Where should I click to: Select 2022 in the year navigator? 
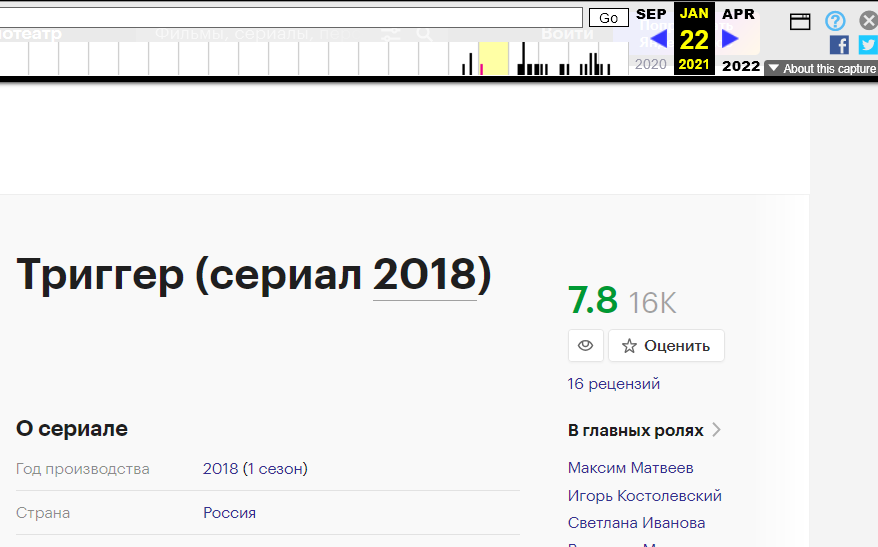click(x=741, y=66)
